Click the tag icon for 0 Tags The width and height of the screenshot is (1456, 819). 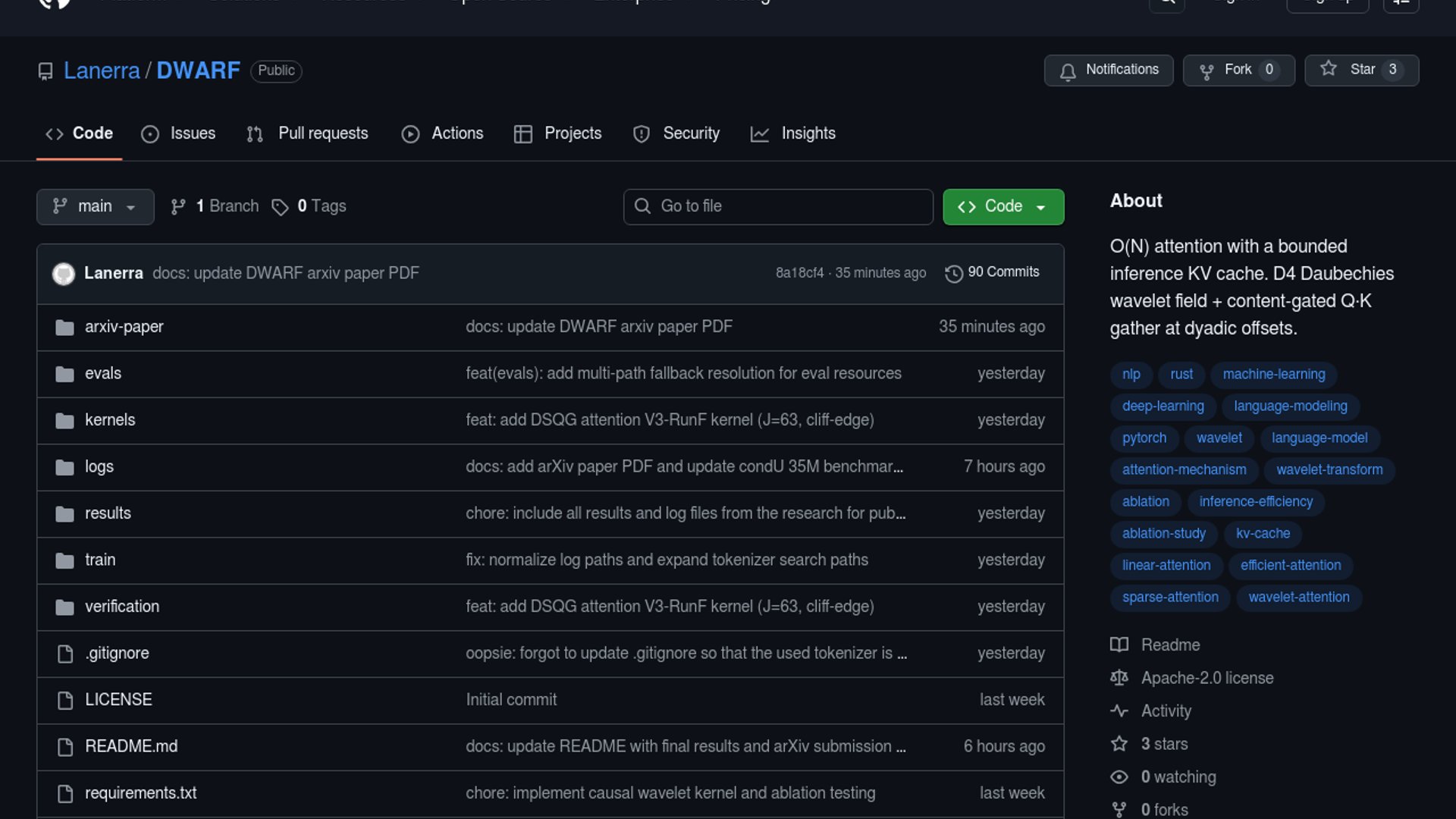coord(280,207)
